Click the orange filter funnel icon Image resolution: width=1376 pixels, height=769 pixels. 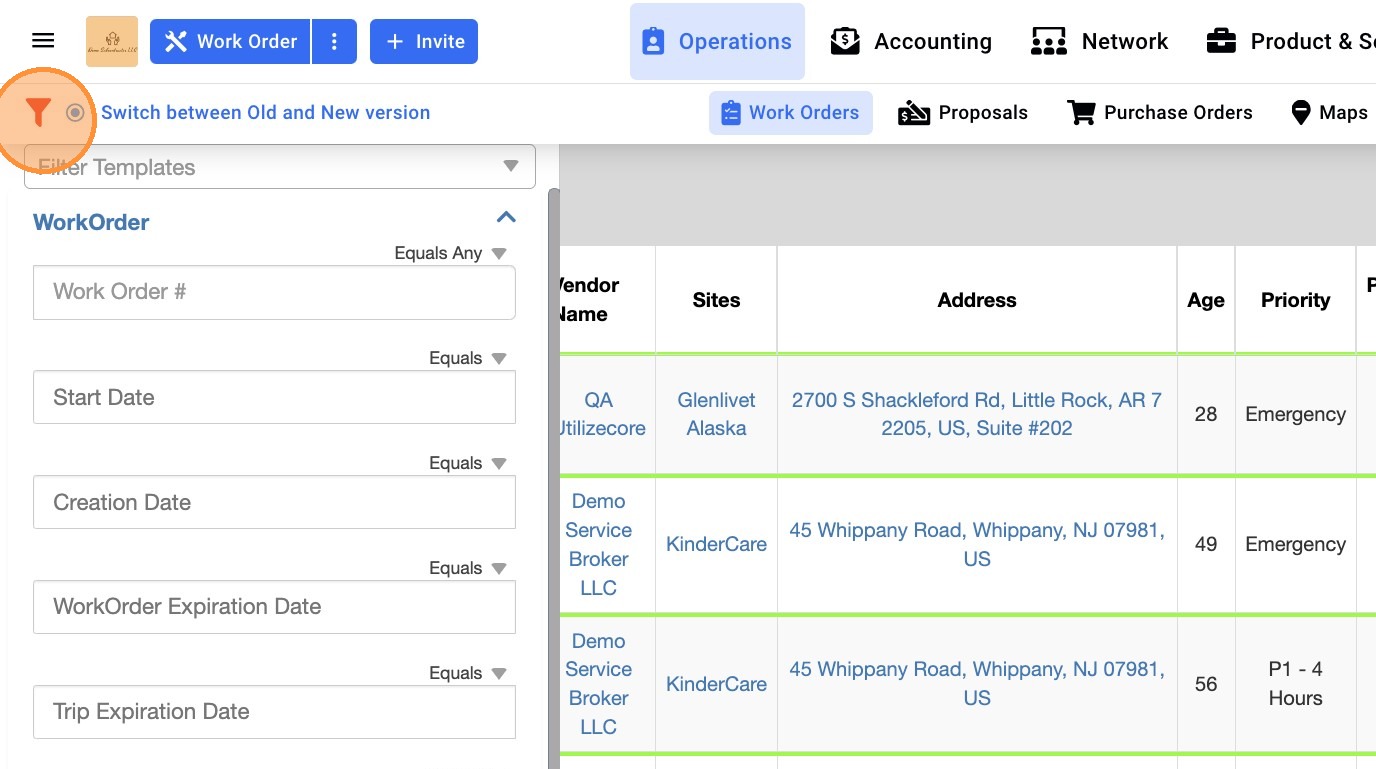point(38,113)
